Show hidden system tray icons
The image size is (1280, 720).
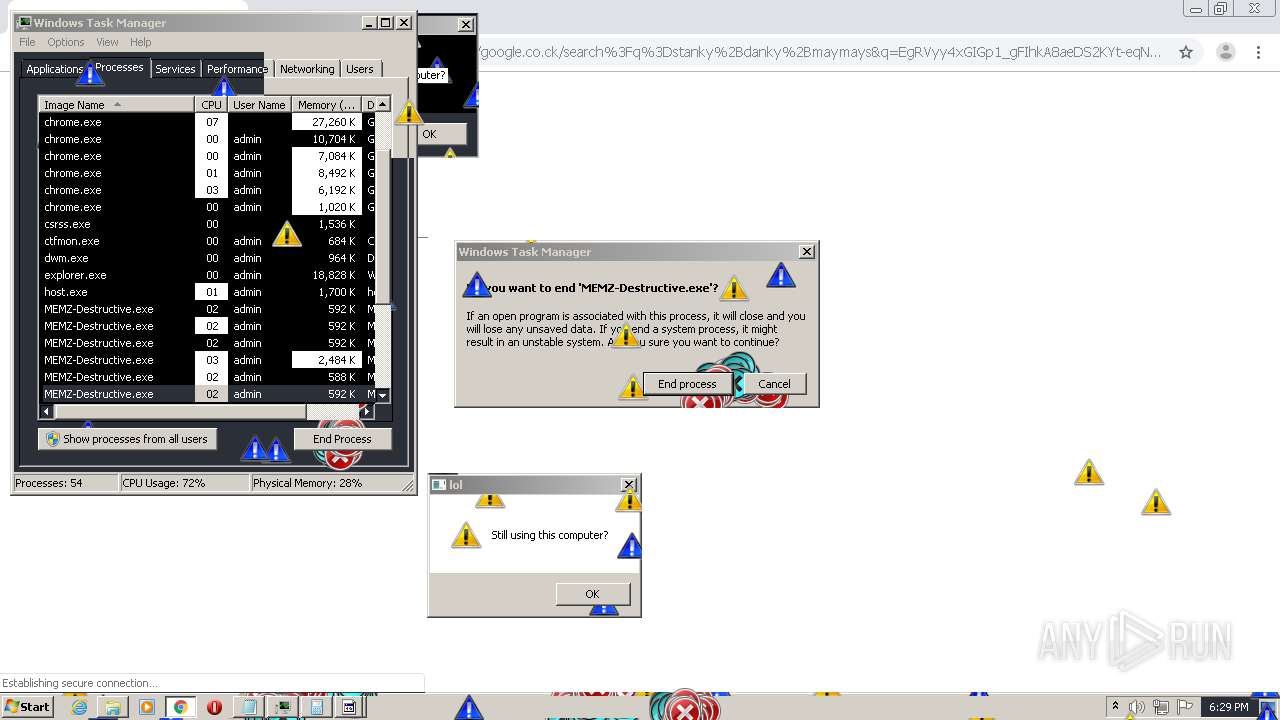point(1115,707)
